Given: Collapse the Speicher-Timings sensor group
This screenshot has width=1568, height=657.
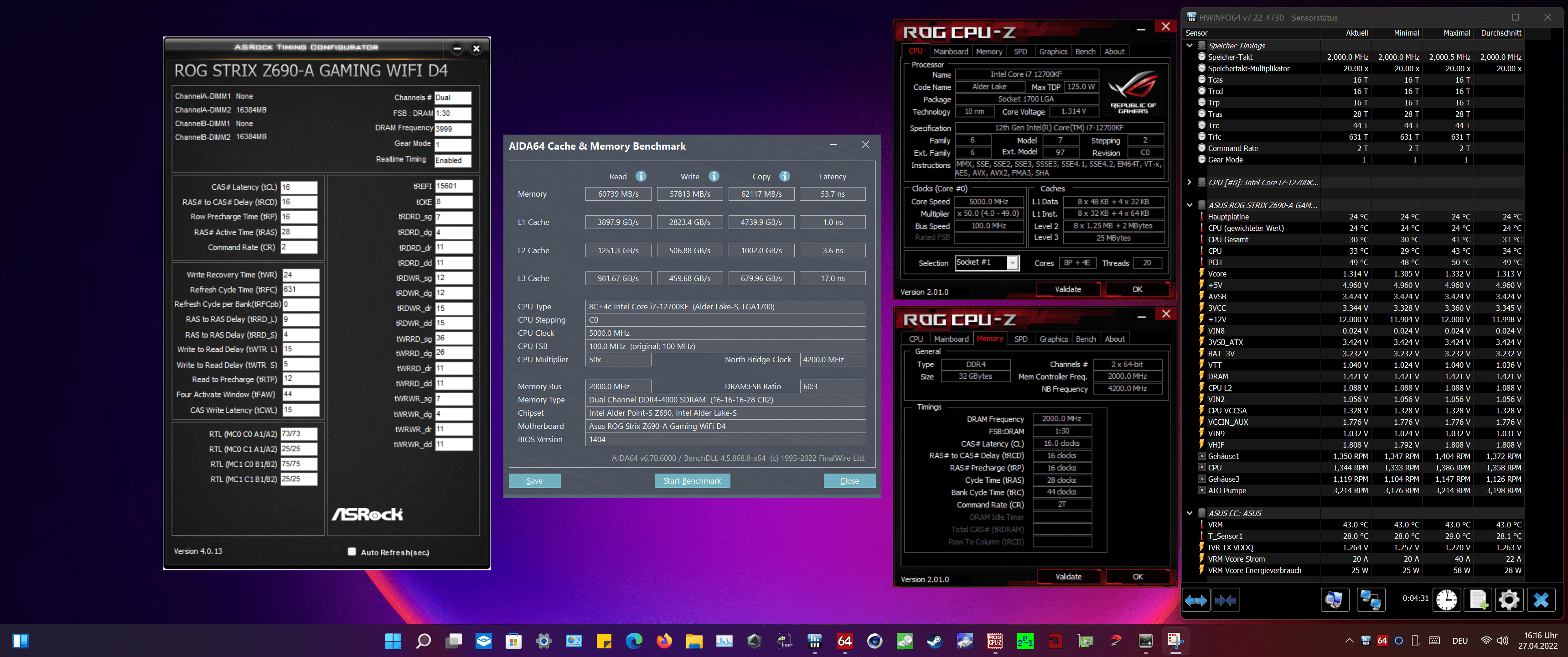Looking at the screenshot, I should (1190, 45).
